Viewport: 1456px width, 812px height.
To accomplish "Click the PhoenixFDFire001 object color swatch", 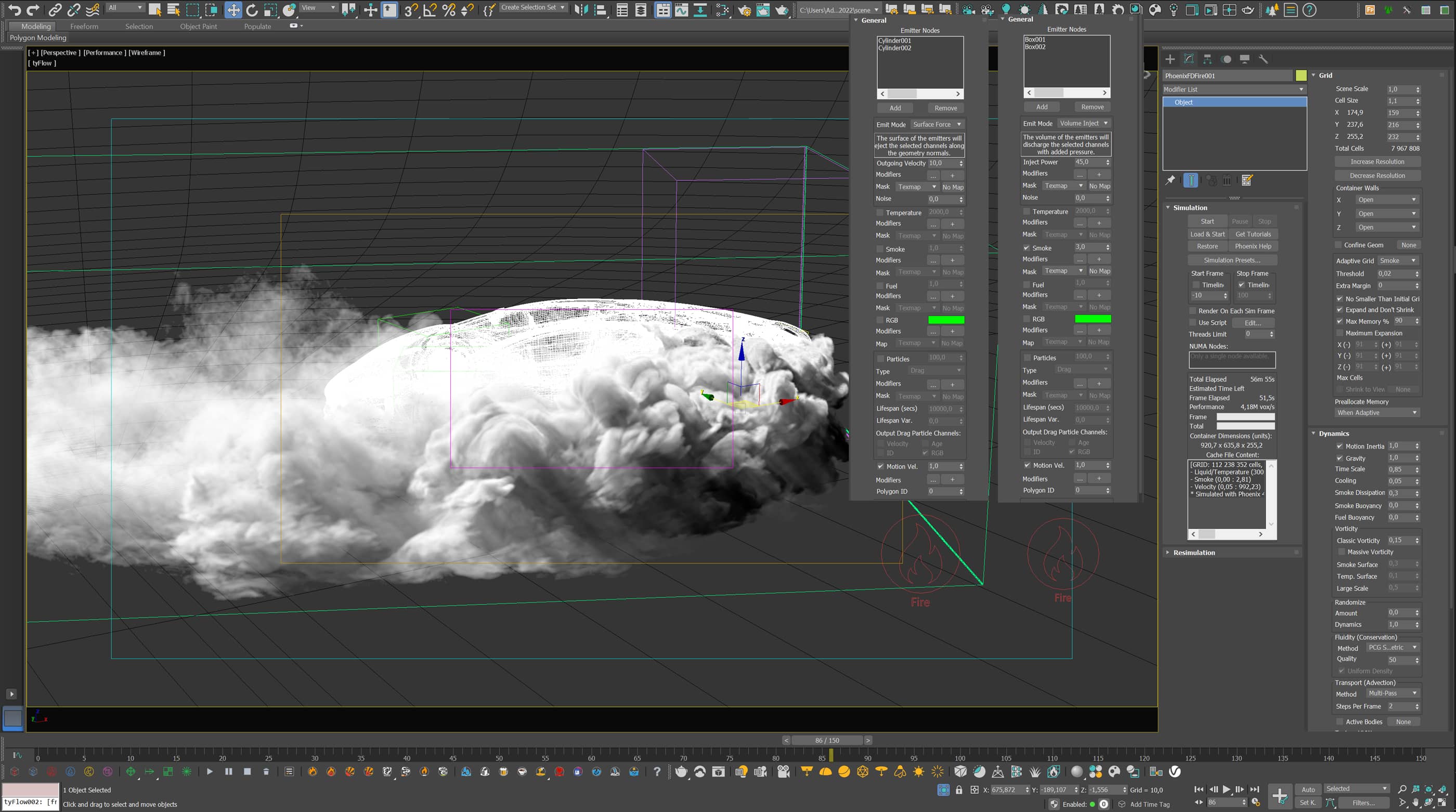I will click(x=1301, y=76).
